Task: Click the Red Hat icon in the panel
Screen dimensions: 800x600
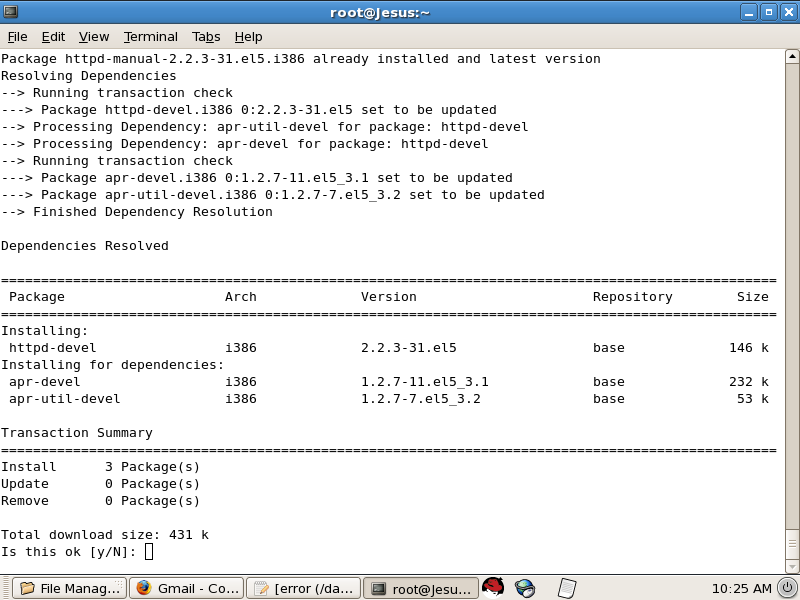Action: pyautogui.click(x=493, y=587)
